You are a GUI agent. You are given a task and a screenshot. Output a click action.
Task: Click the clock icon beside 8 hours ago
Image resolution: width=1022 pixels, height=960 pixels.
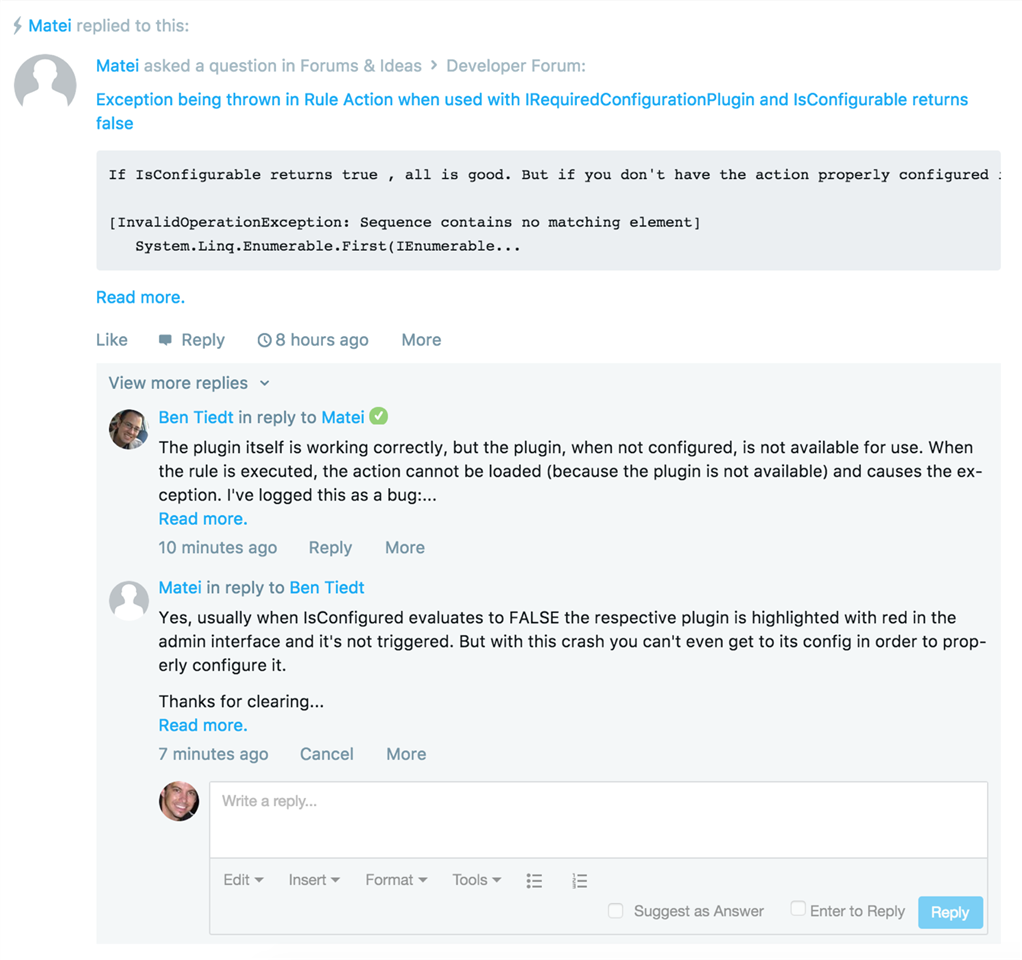(x=264, y=340)
